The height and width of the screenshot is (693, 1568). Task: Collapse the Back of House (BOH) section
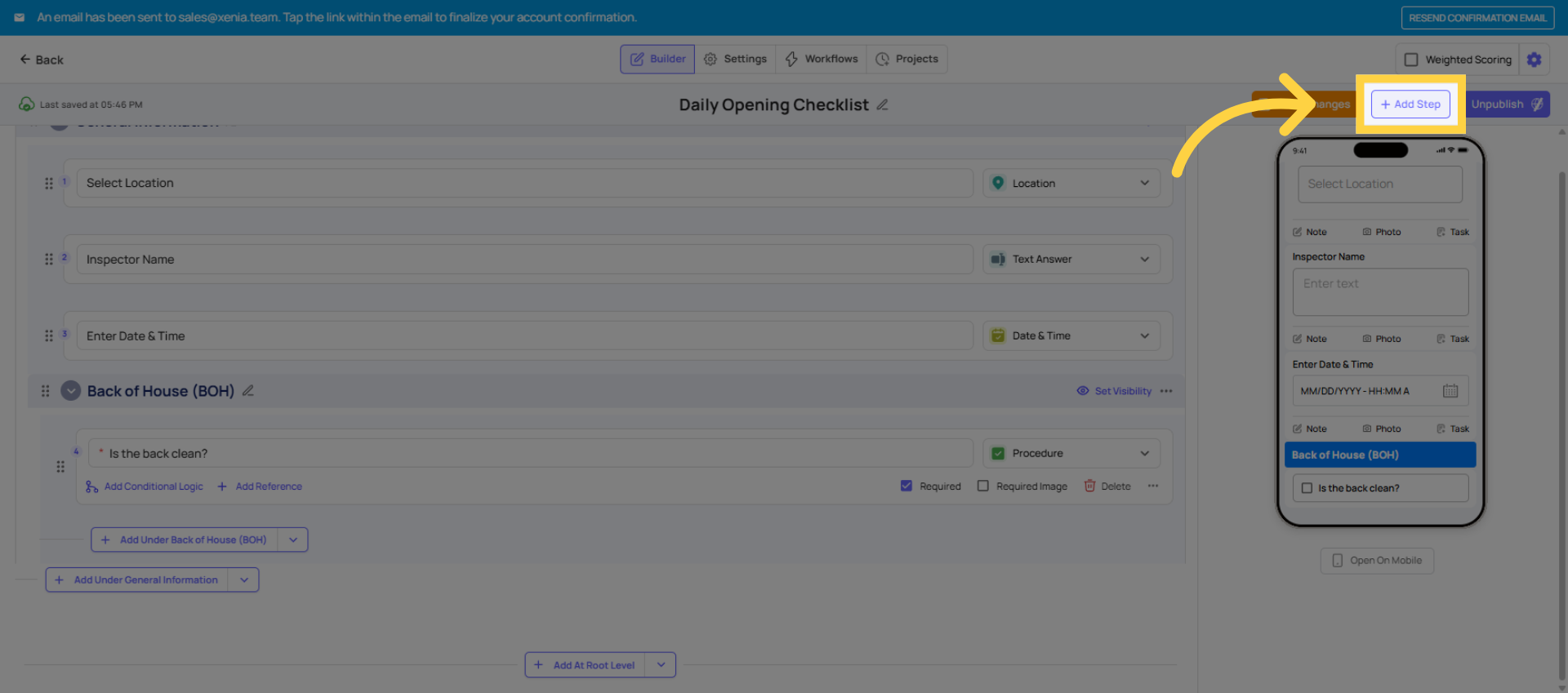click(71, 391)
